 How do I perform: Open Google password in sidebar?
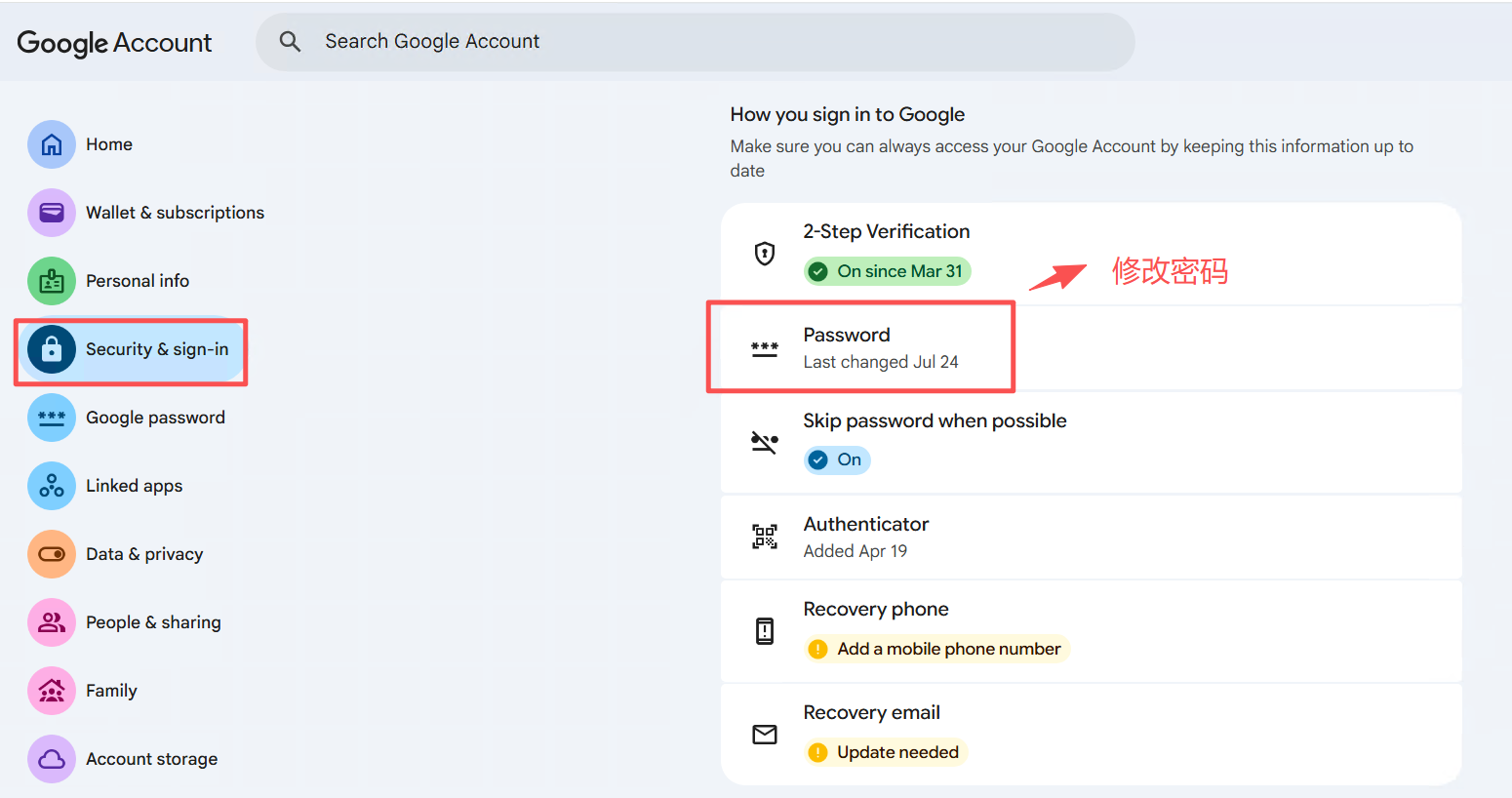click(x=155, y=418)
